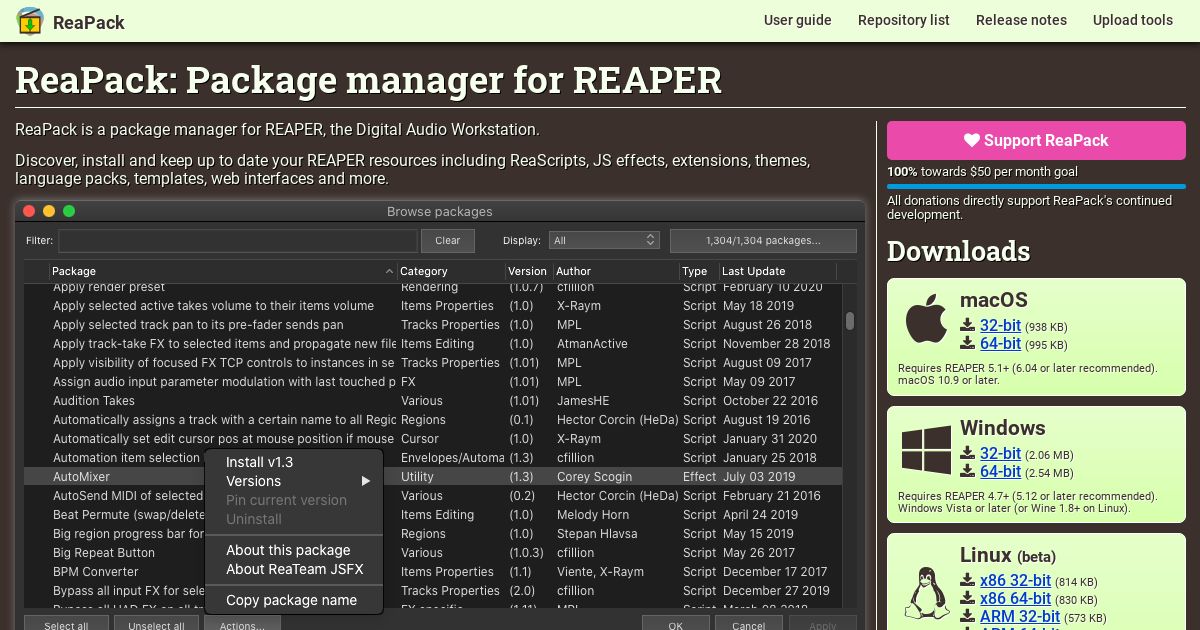Download Windows 32-bit build
1200x630 pixels.
(1000, 454)
